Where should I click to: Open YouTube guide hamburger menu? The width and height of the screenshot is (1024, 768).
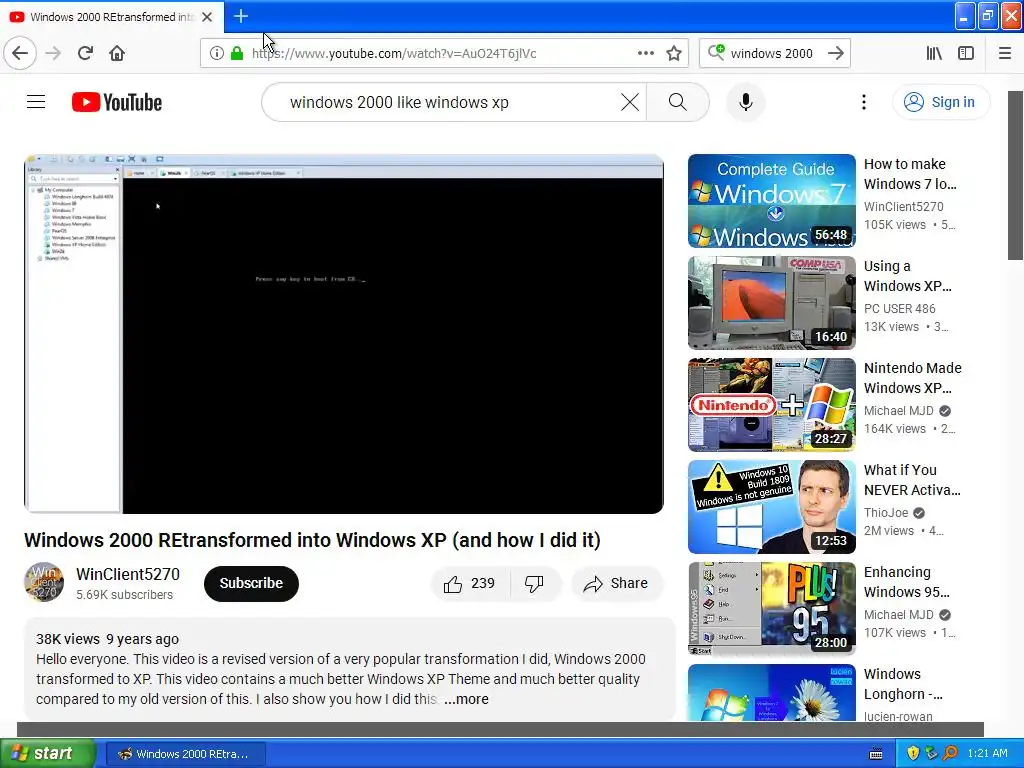pyautogui.click(x=36, y=102)
